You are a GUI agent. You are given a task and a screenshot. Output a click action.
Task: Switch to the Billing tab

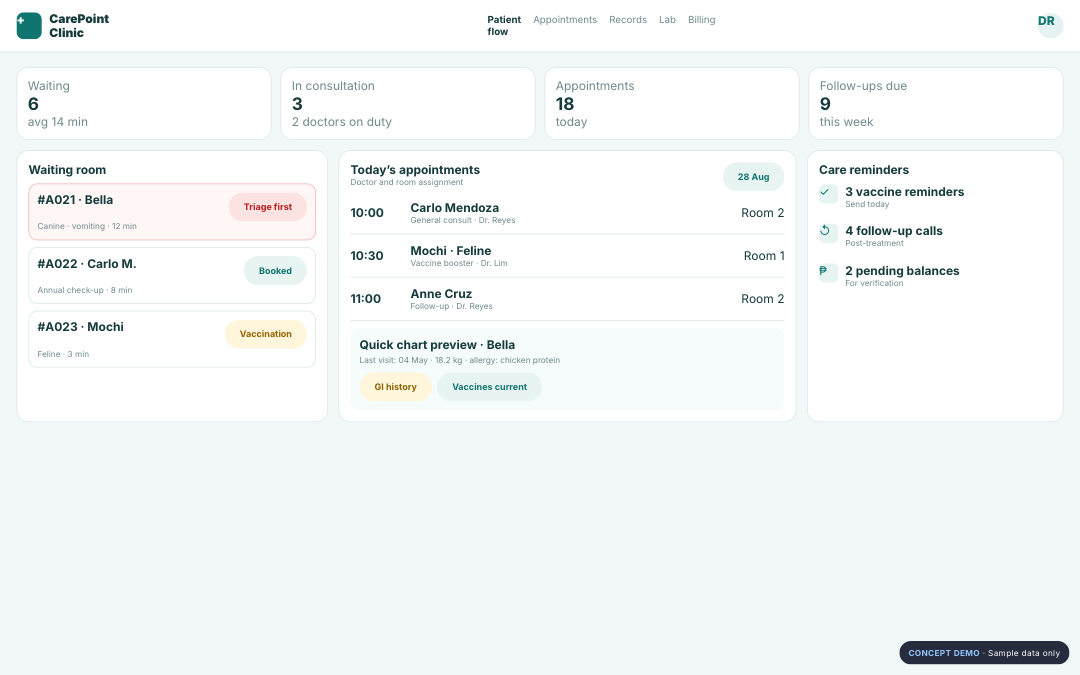tap(701, 20)
